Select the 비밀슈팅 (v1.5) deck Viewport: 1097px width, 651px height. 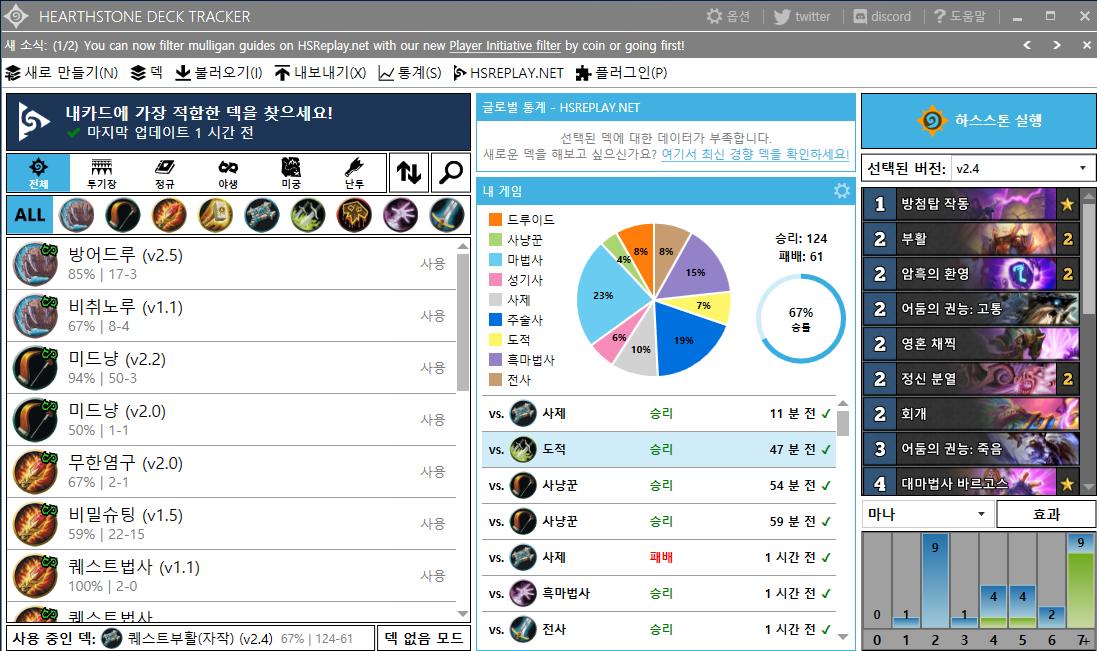coord(231,524)
